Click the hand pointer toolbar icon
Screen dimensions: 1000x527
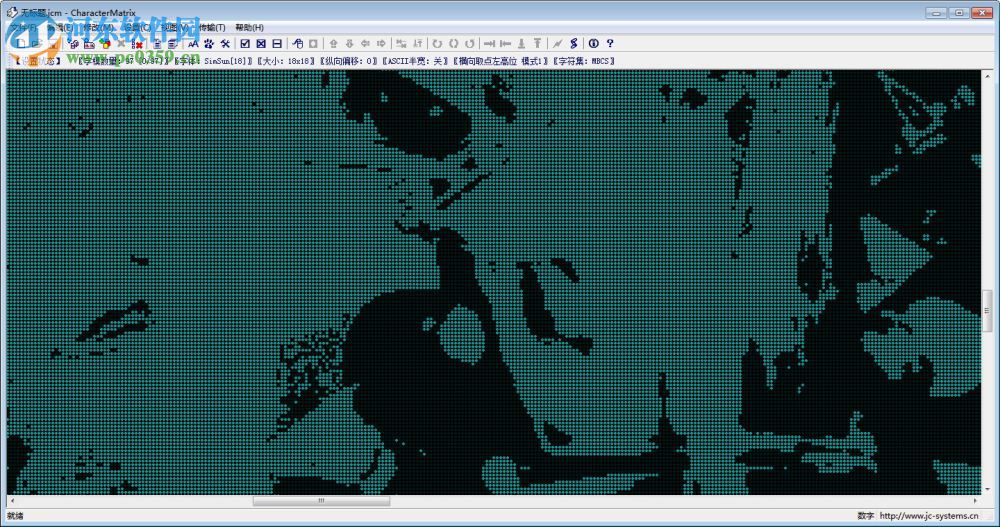pos(297,43)
